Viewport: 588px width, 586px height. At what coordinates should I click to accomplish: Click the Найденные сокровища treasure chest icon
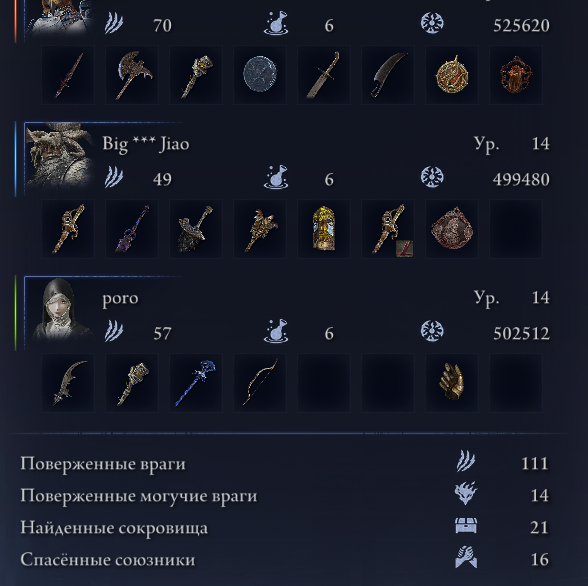point(466,526)
